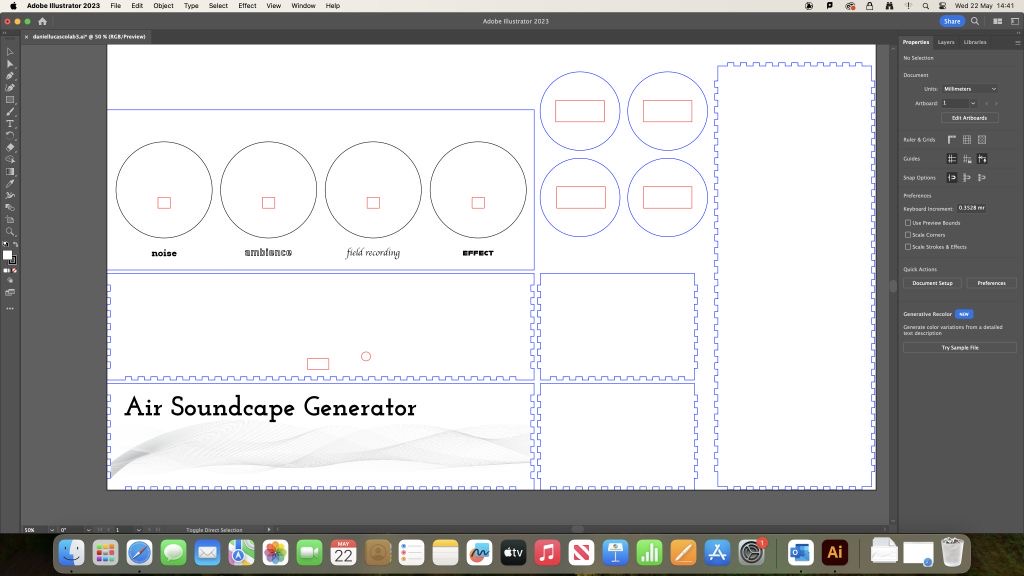Click the Document Setup button
The image size is (1024, 576).
coord(932,283)
